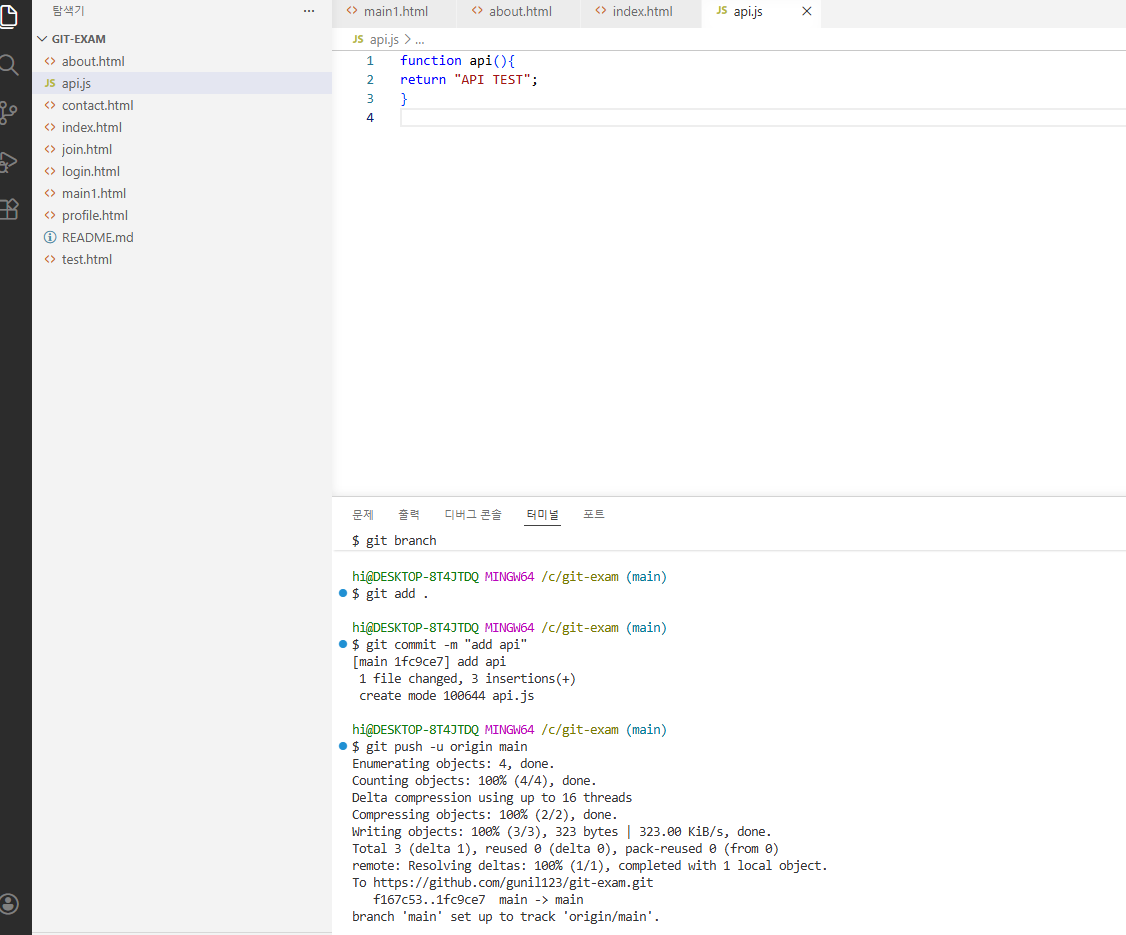Open the 출력 (Output) panel tab
The height and width of the screenshot is (935, 1126).
[409, 514]
